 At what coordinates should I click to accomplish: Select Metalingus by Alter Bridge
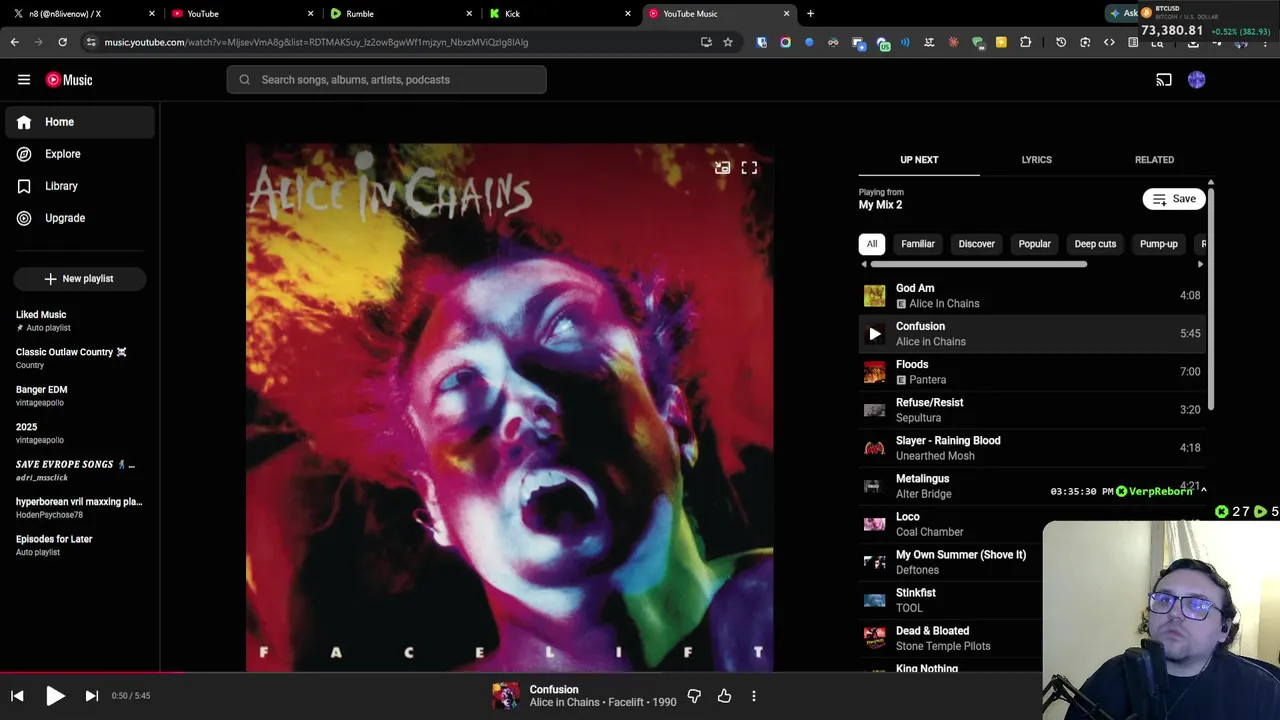coord(1032,486)
